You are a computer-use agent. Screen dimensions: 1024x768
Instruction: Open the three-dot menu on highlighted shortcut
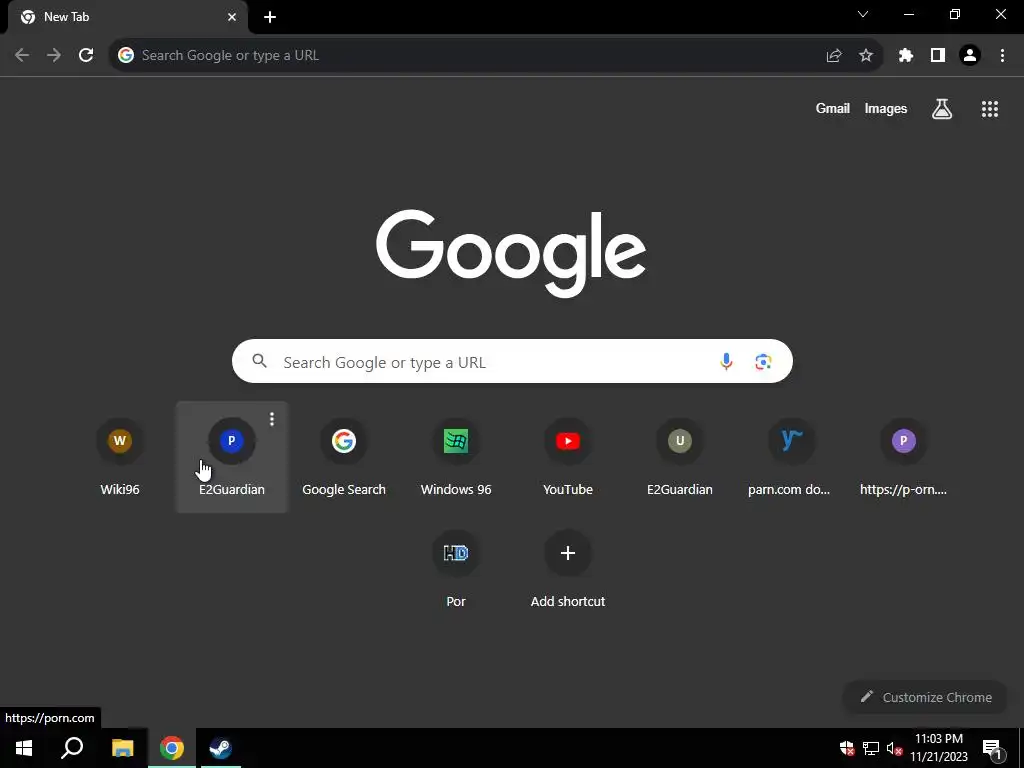pyautogui.click(x=272, y=419)
